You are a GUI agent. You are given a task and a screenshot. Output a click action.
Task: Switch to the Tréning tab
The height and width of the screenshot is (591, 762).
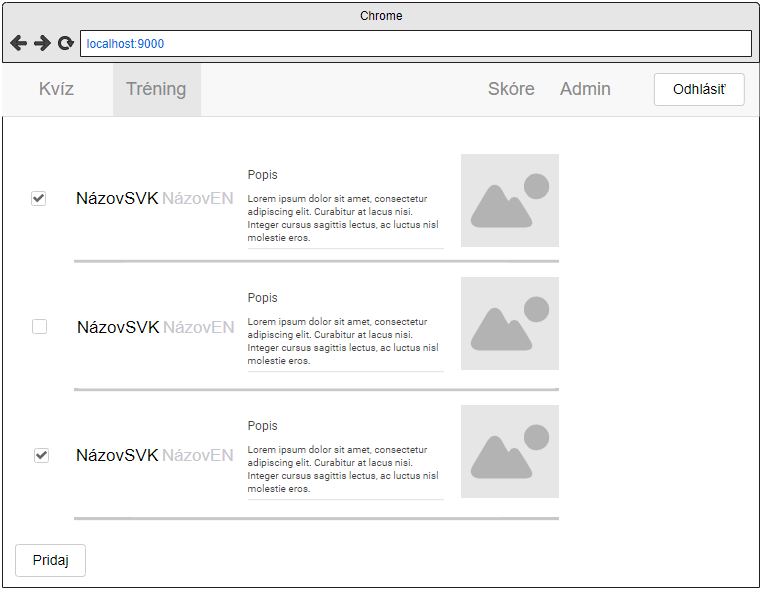pos(156,89)
